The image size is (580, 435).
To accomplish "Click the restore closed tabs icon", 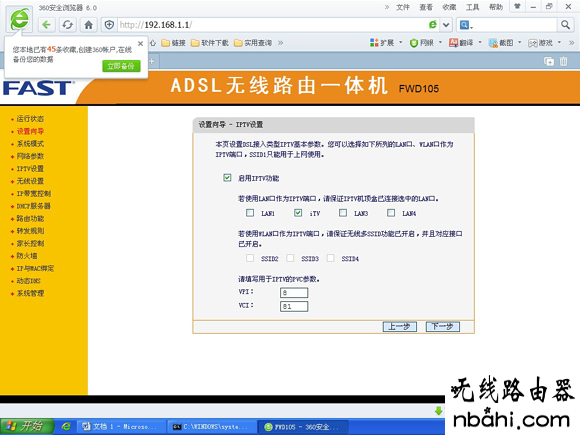I will click(x=549, y=61).
